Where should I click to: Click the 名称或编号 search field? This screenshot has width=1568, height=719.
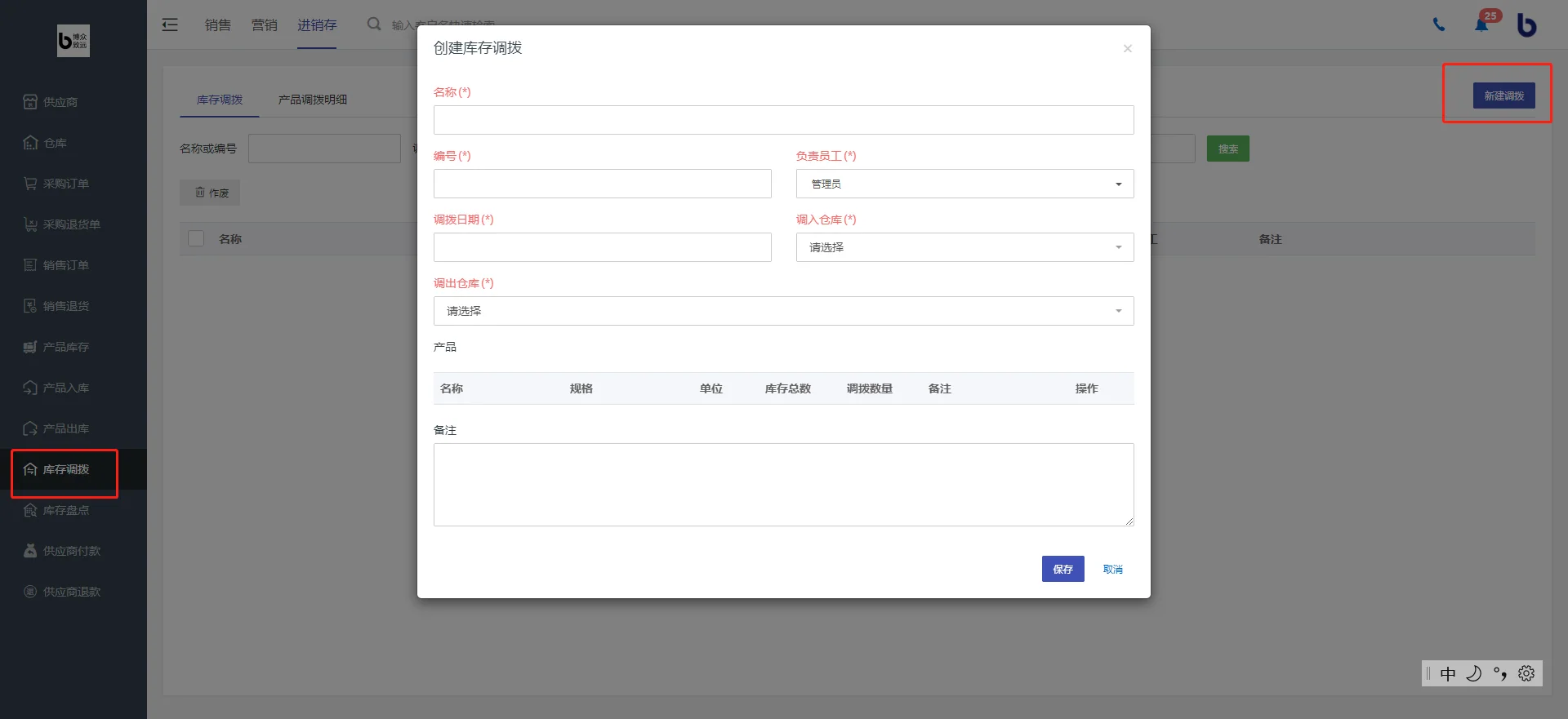click(324, 149)
